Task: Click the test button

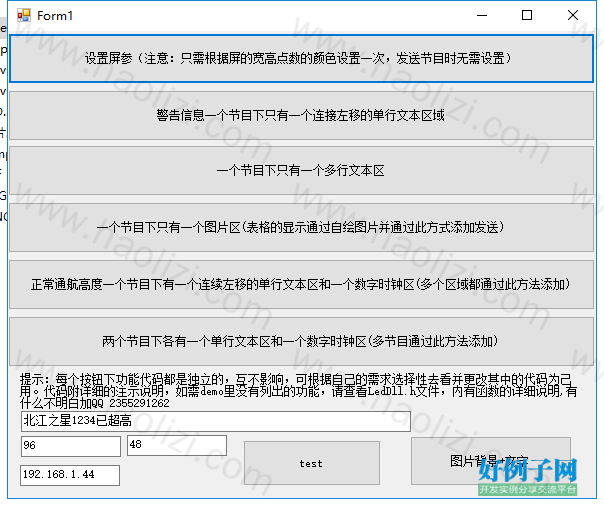Action: [312, 463]
